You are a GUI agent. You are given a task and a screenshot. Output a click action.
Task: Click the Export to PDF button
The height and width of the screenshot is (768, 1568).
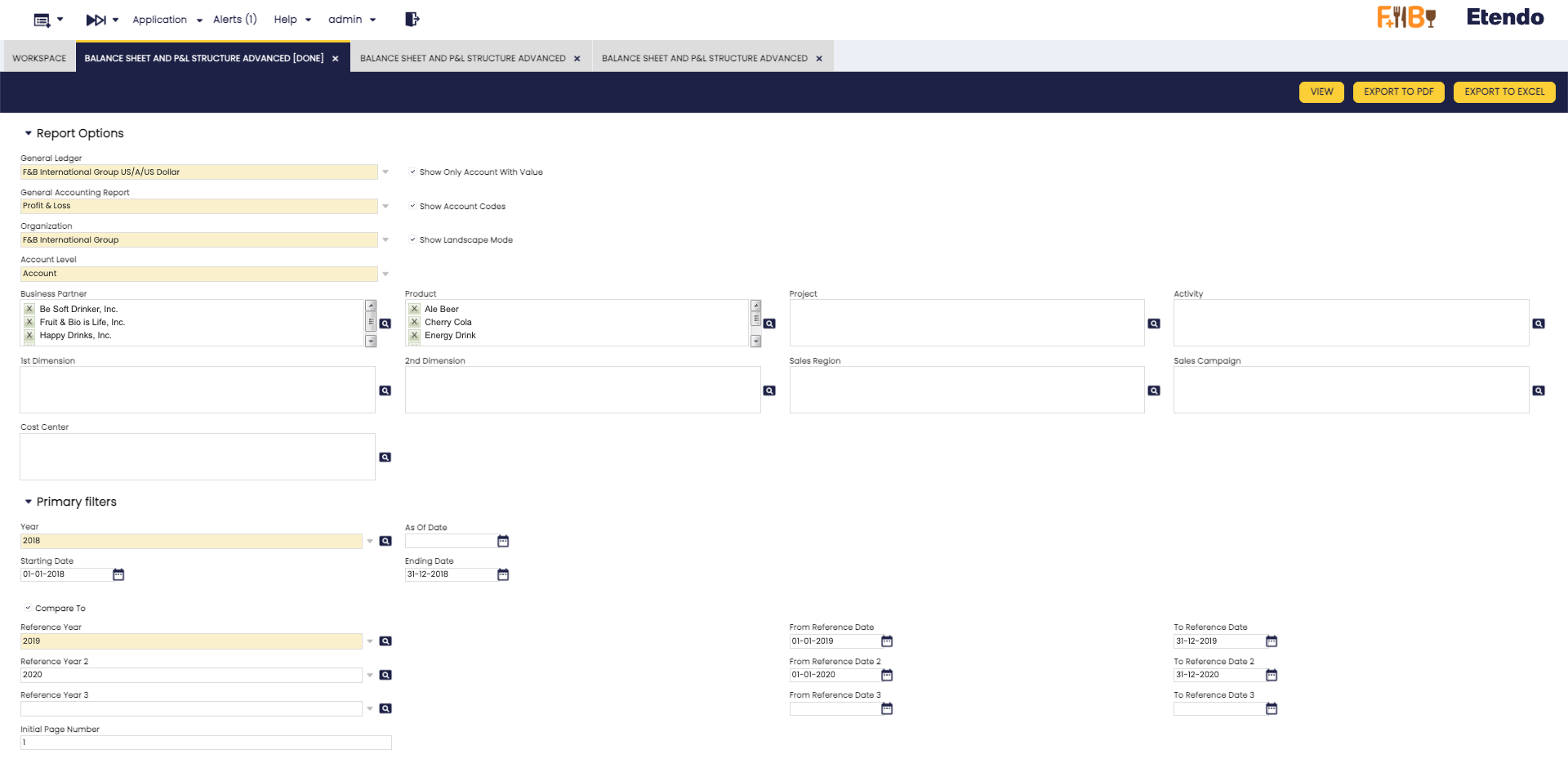pyautogui.click(x=1398, y=92)
